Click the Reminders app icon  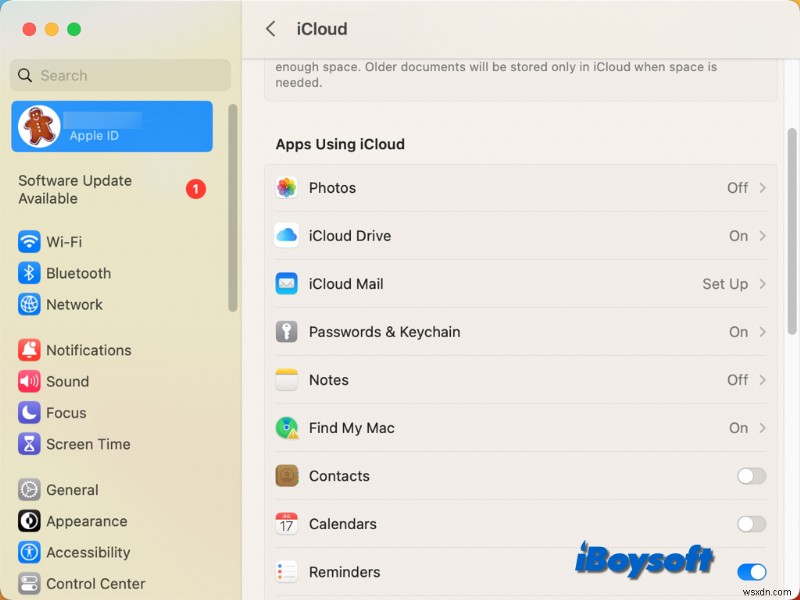pos(286,571)
